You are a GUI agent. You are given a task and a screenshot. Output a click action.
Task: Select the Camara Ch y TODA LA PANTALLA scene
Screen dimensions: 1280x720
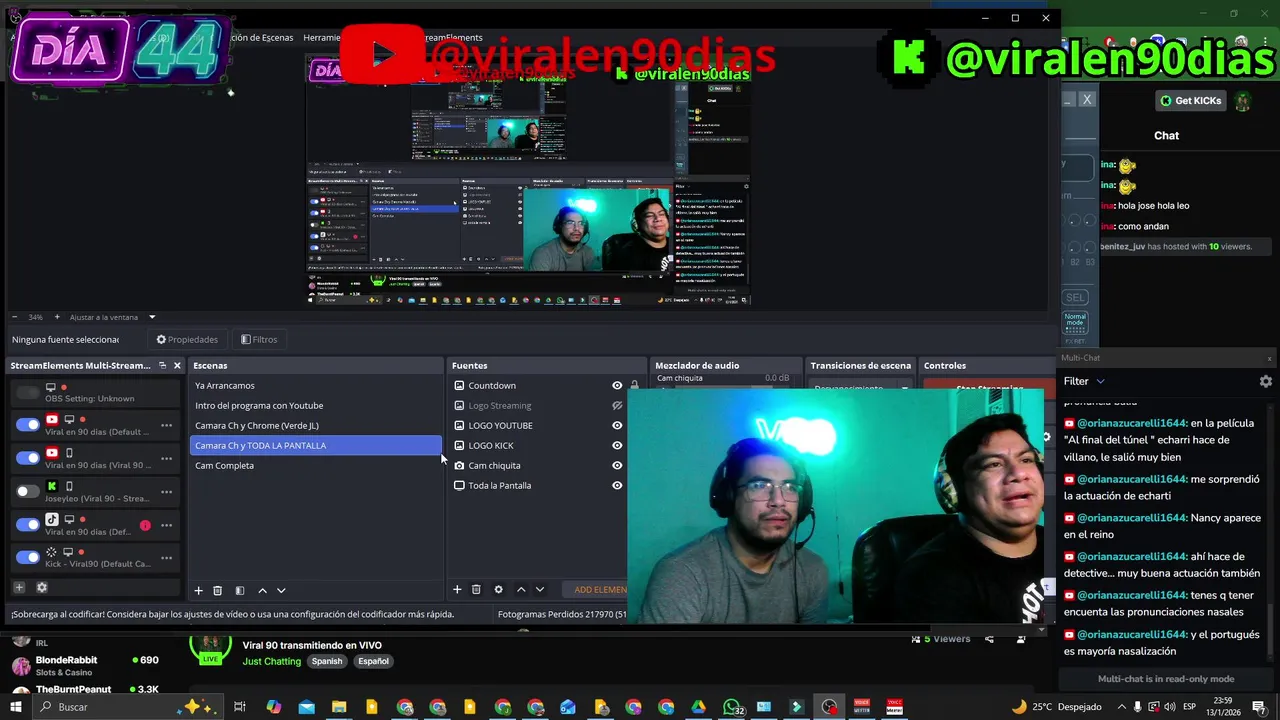(315, 445)
